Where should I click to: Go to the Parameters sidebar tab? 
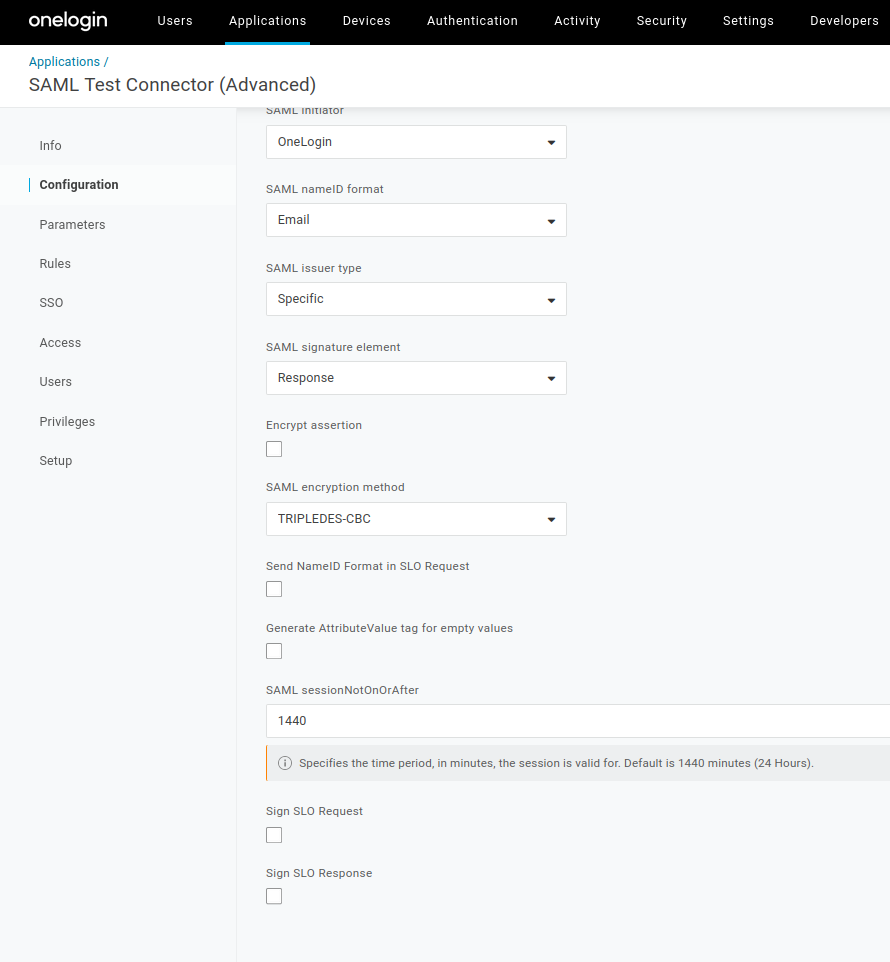(72, 225)
